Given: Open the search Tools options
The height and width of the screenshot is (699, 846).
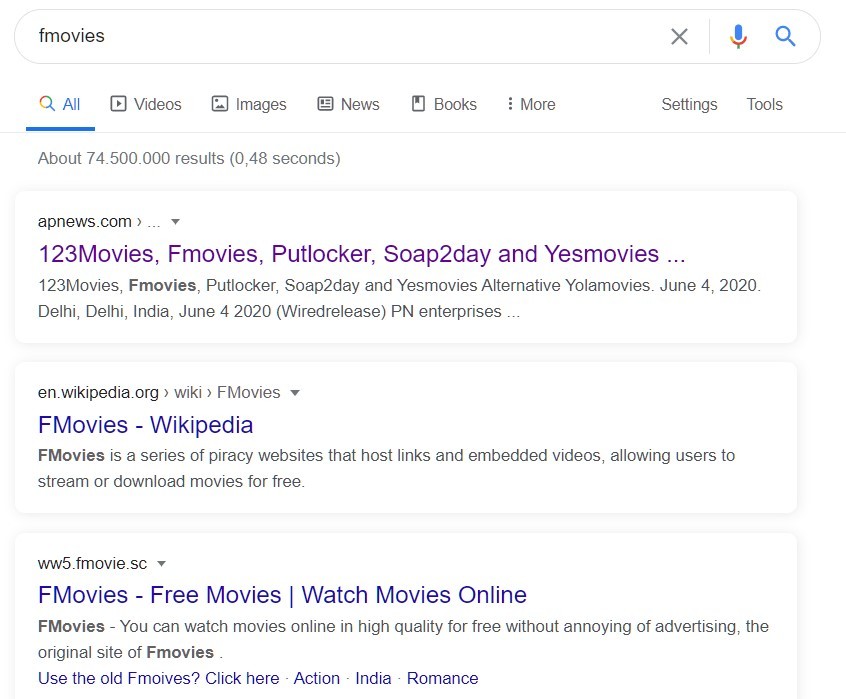Looking at the screenshot, I should point(764,104).
